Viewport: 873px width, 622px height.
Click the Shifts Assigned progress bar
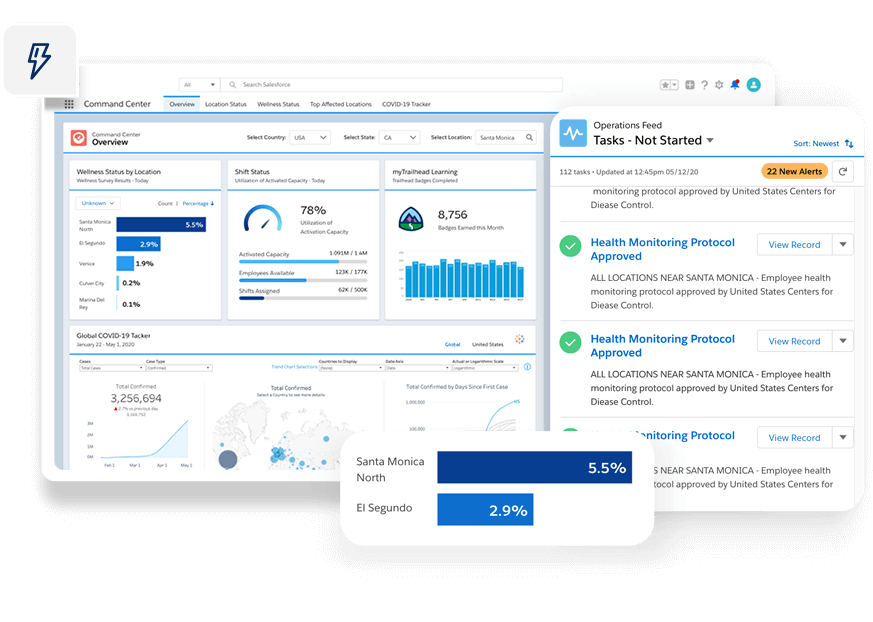point(303,298)
